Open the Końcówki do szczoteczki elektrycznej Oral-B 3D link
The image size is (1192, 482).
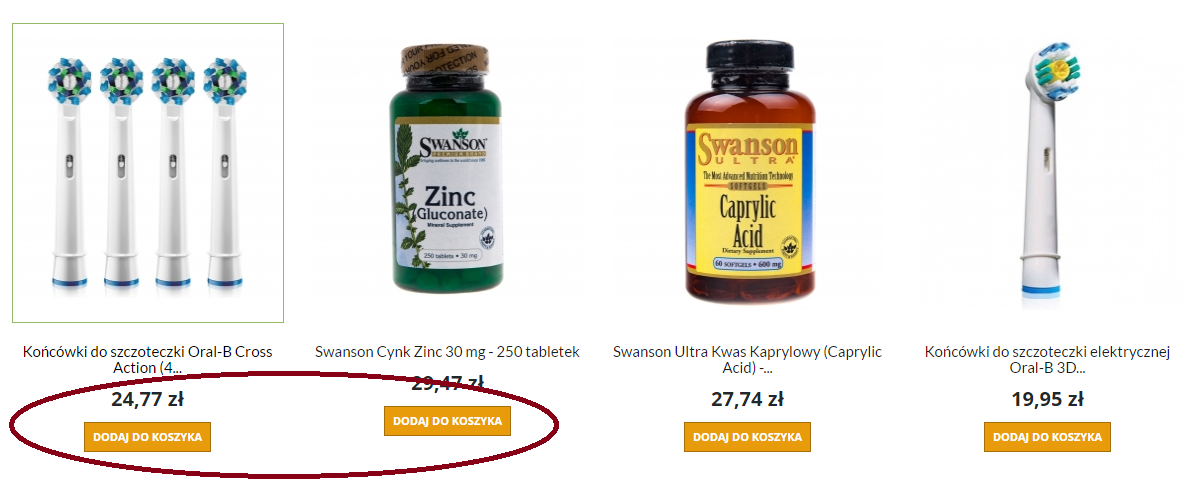[x=1047, y=360]
